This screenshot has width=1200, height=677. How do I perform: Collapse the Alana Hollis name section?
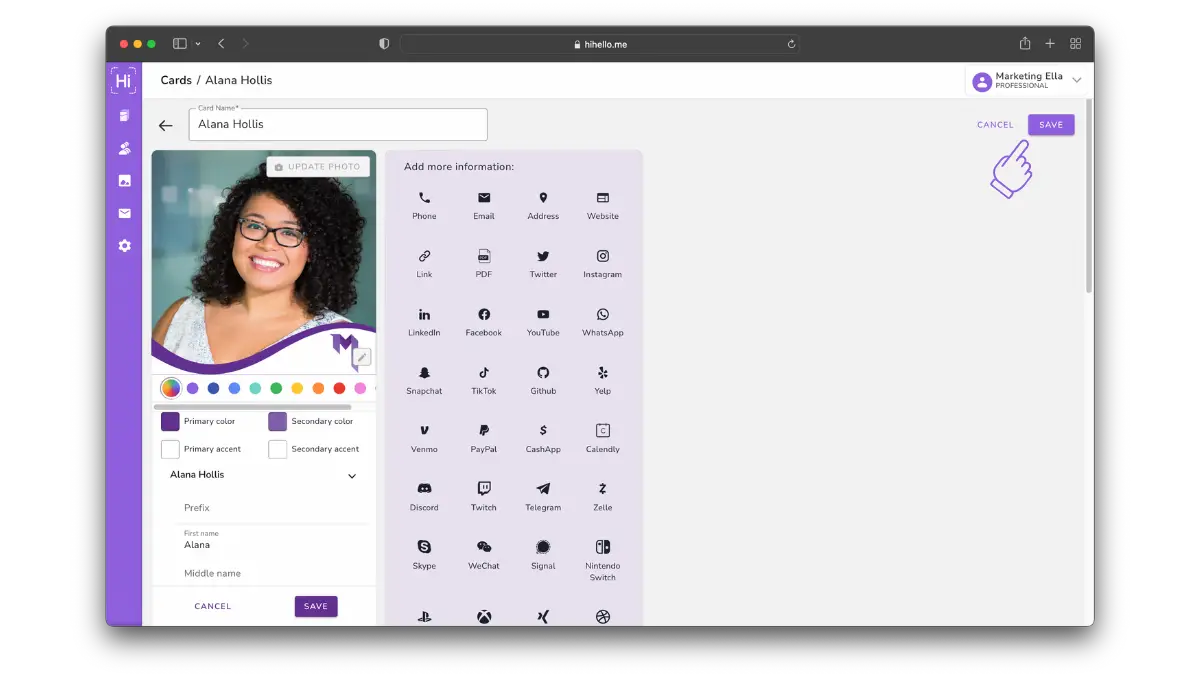click(352, 477)
